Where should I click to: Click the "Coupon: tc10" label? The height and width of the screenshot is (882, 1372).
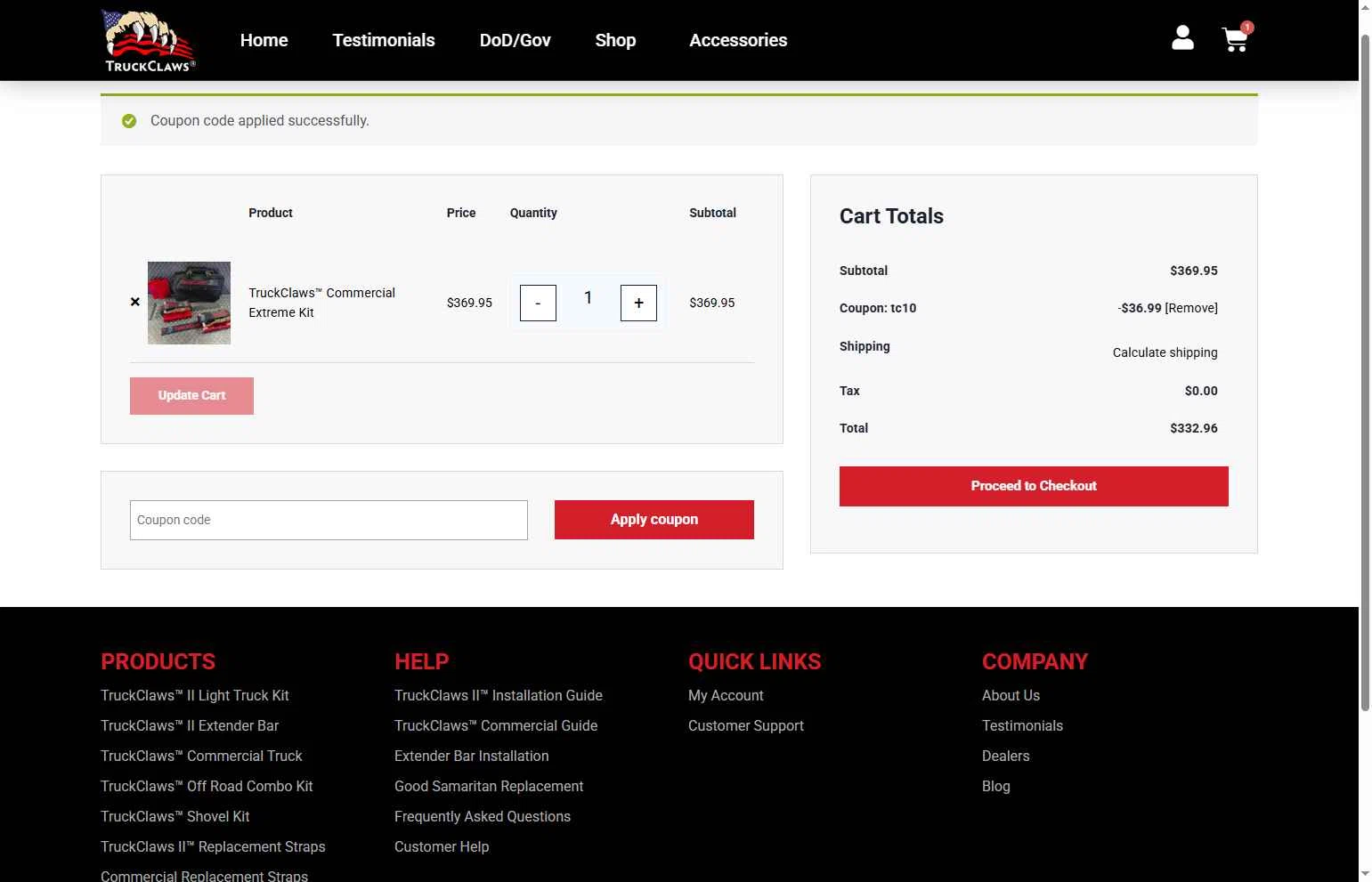[878, 308]
